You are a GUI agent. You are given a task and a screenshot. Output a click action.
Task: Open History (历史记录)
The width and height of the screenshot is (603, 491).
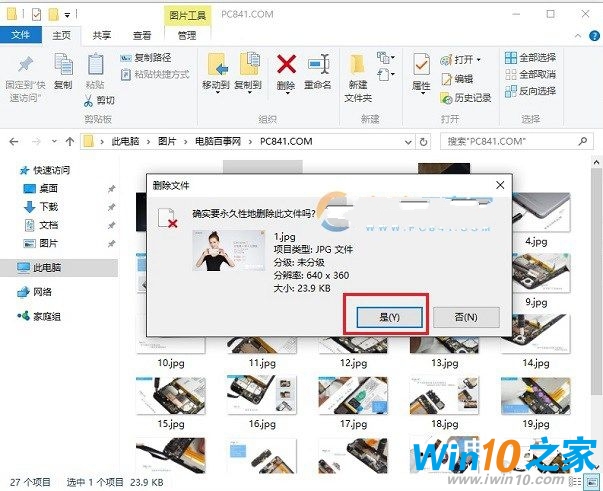(x=466, y=98)
